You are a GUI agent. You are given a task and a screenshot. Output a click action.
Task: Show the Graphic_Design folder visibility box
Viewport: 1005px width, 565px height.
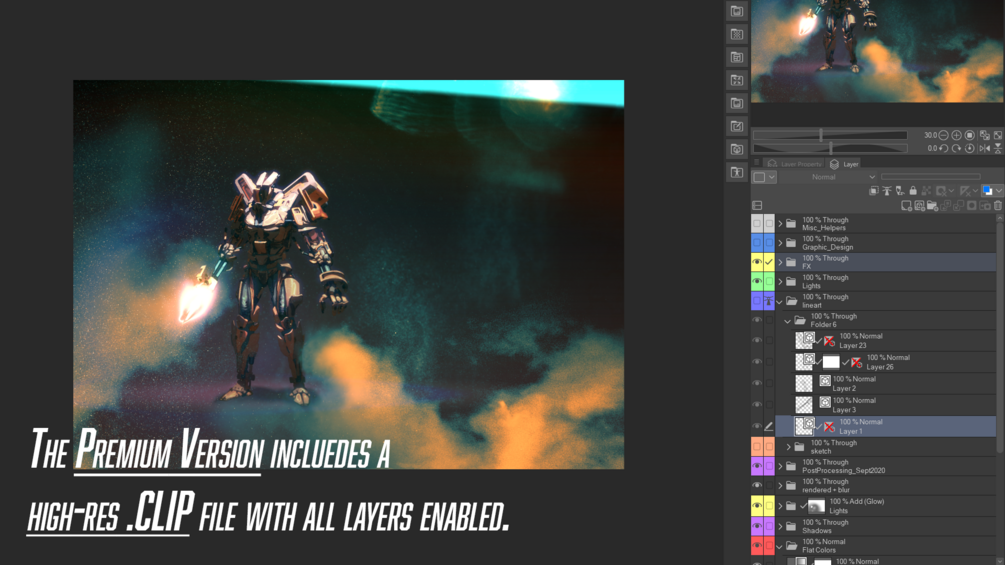coord(757,243)
